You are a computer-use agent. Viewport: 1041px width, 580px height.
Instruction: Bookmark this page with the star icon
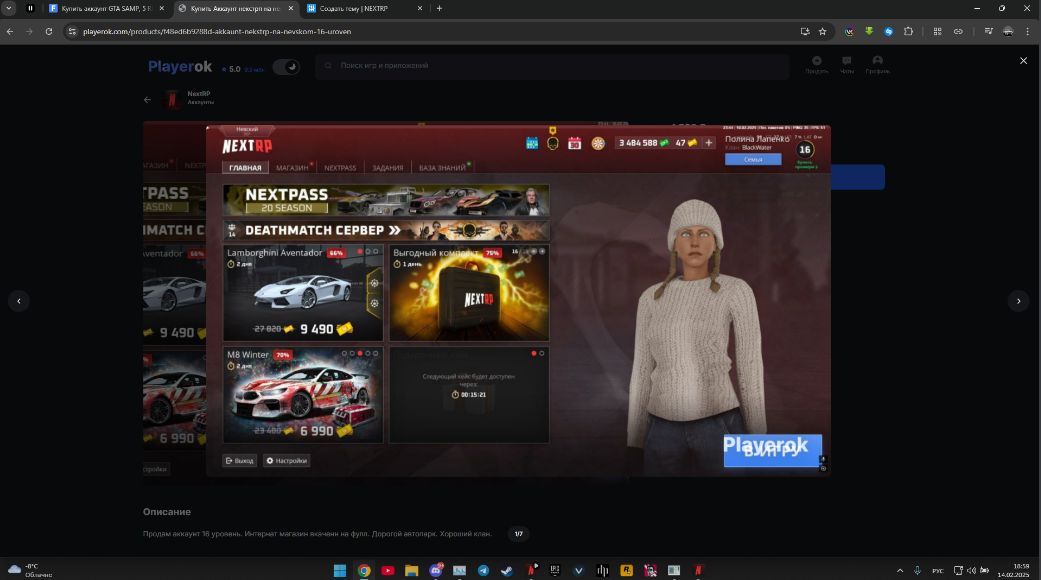pyautogui.click(x=823, y=31)
